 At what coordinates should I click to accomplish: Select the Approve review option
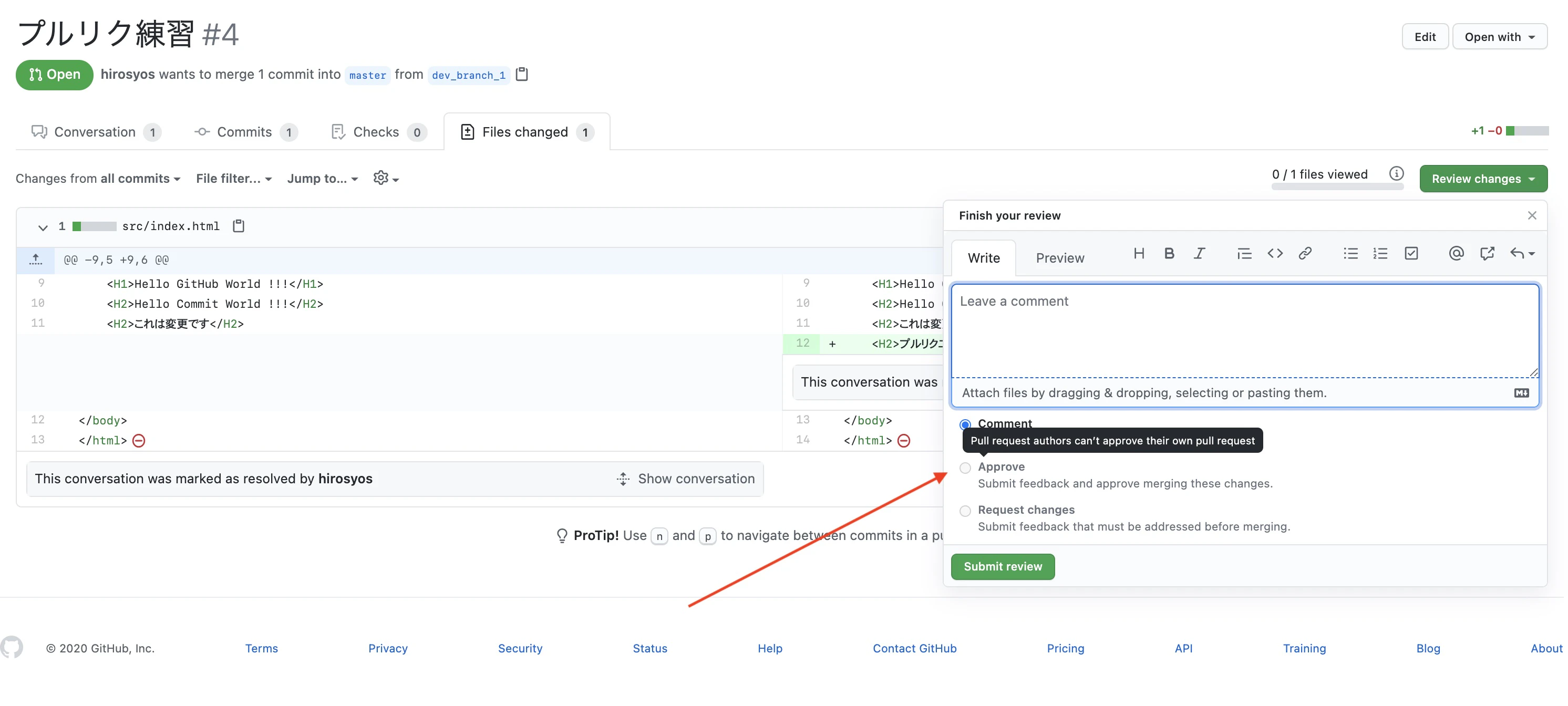pos(965,468)
